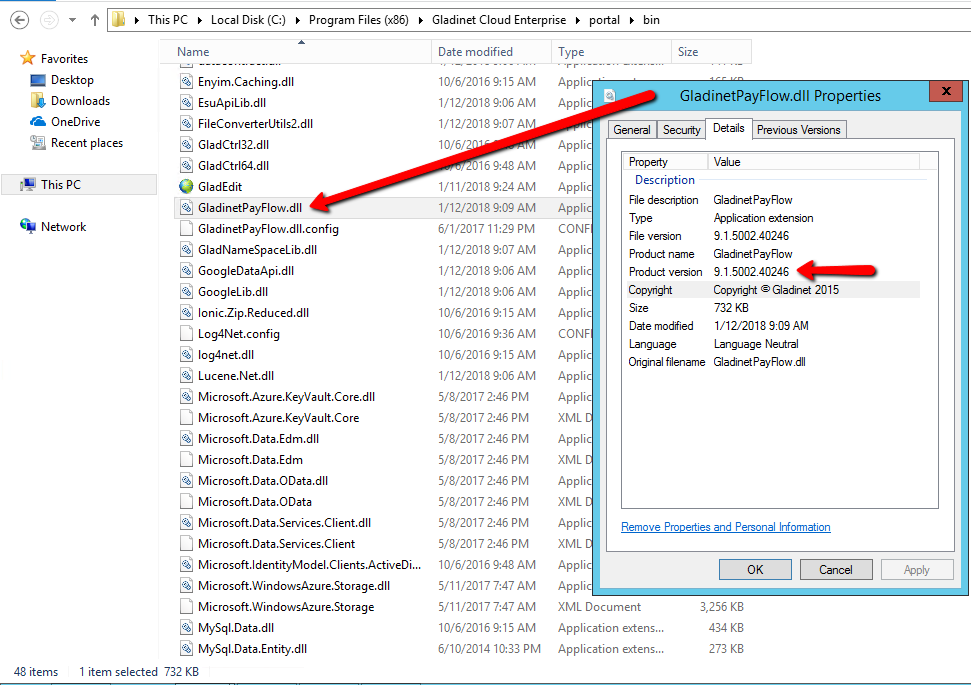Click the Back navigation arrow
Viewport: 971px width, 685px height.
(20, 20)
